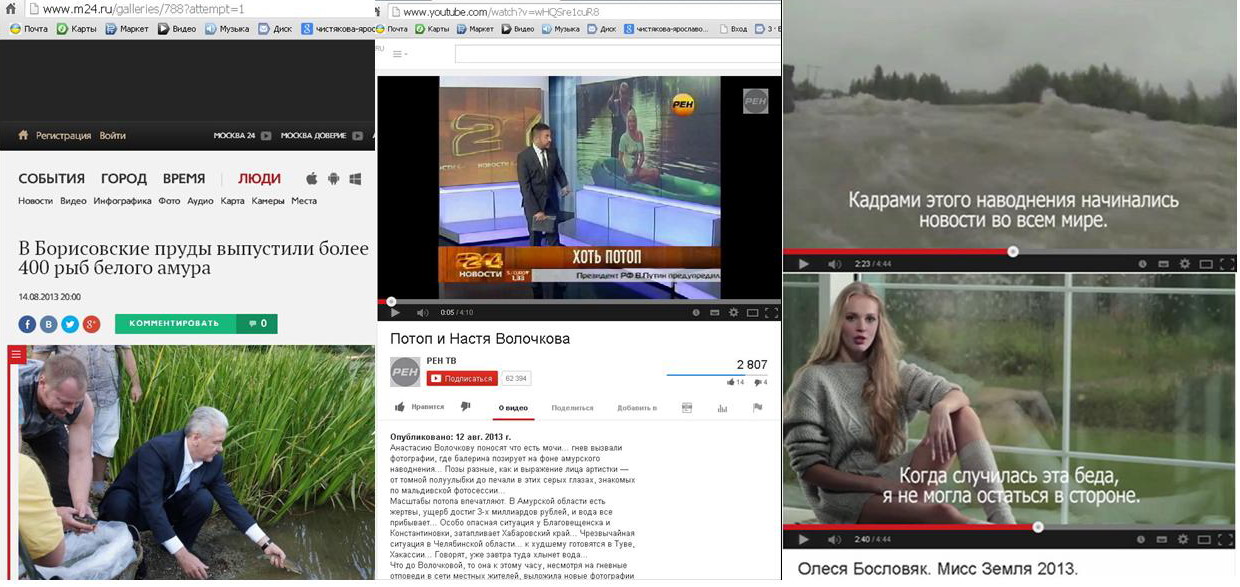
Task: Enter fullscreen in the РЕН ТВ video player
Action: pos(771,313)
